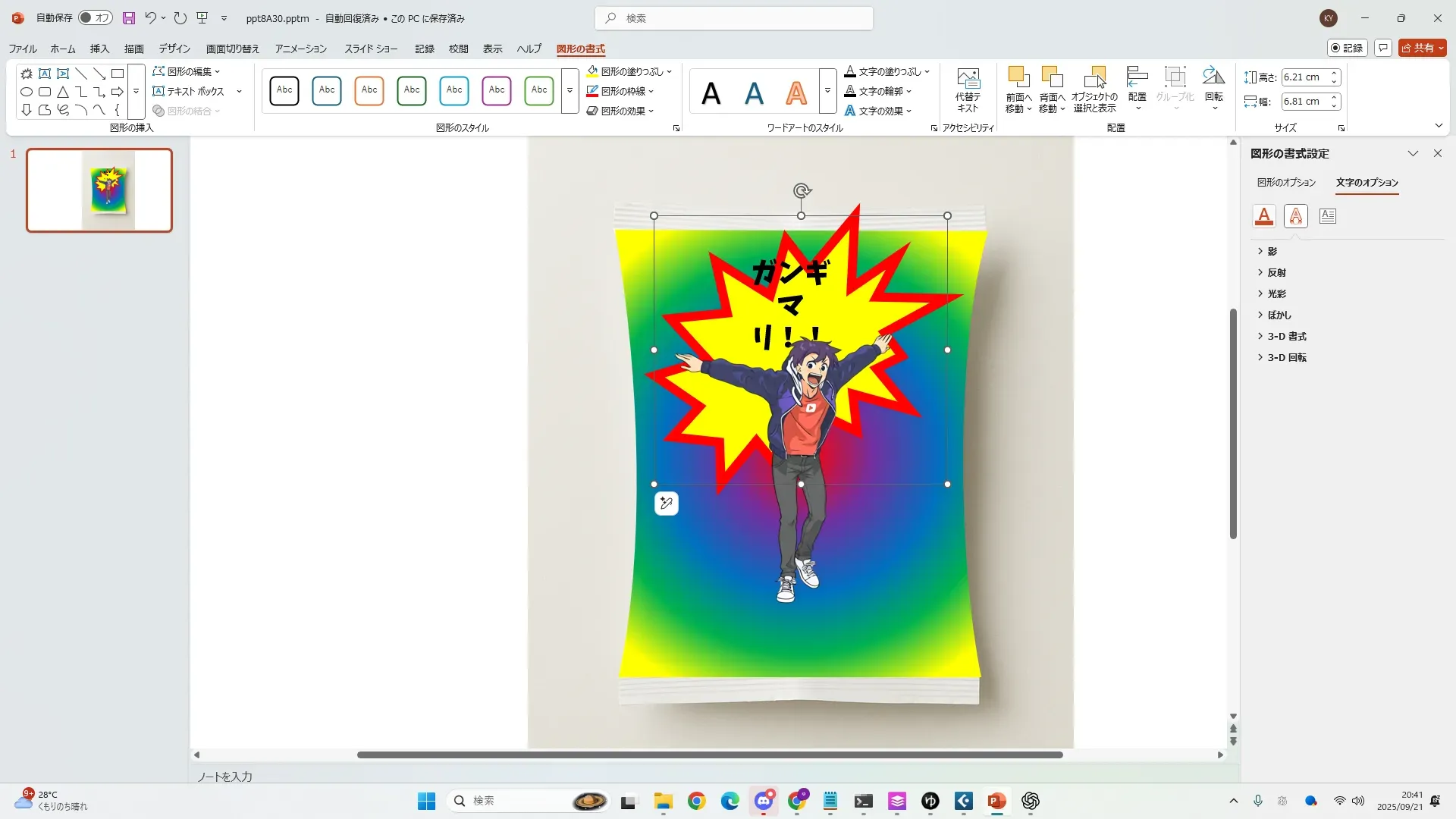Toggle AutoSave switch
1456x819 pixels.
pyautogui.click(x=96, y=18)
